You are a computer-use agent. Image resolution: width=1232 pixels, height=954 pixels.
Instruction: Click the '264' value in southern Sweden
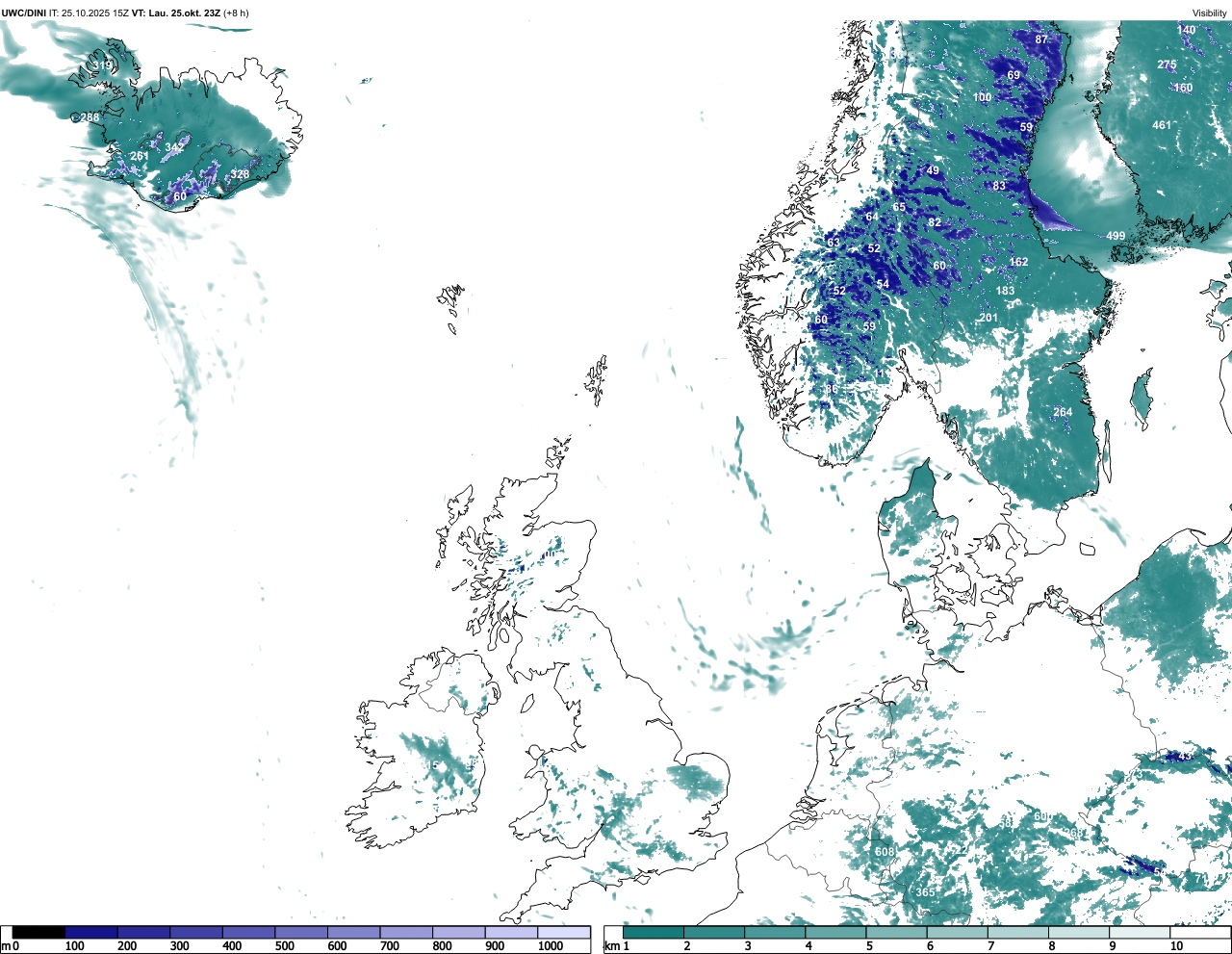click(1063, 412)
